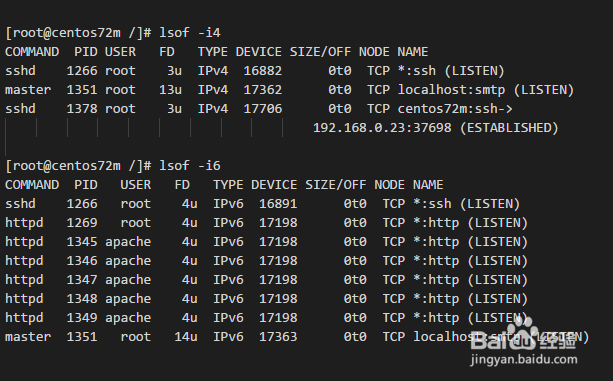Click the 192.168.0.23:37698 (ESTABLISHED) address
This screenshot has height=381, width=613.
pyautogui.click(x=436, y=128)
